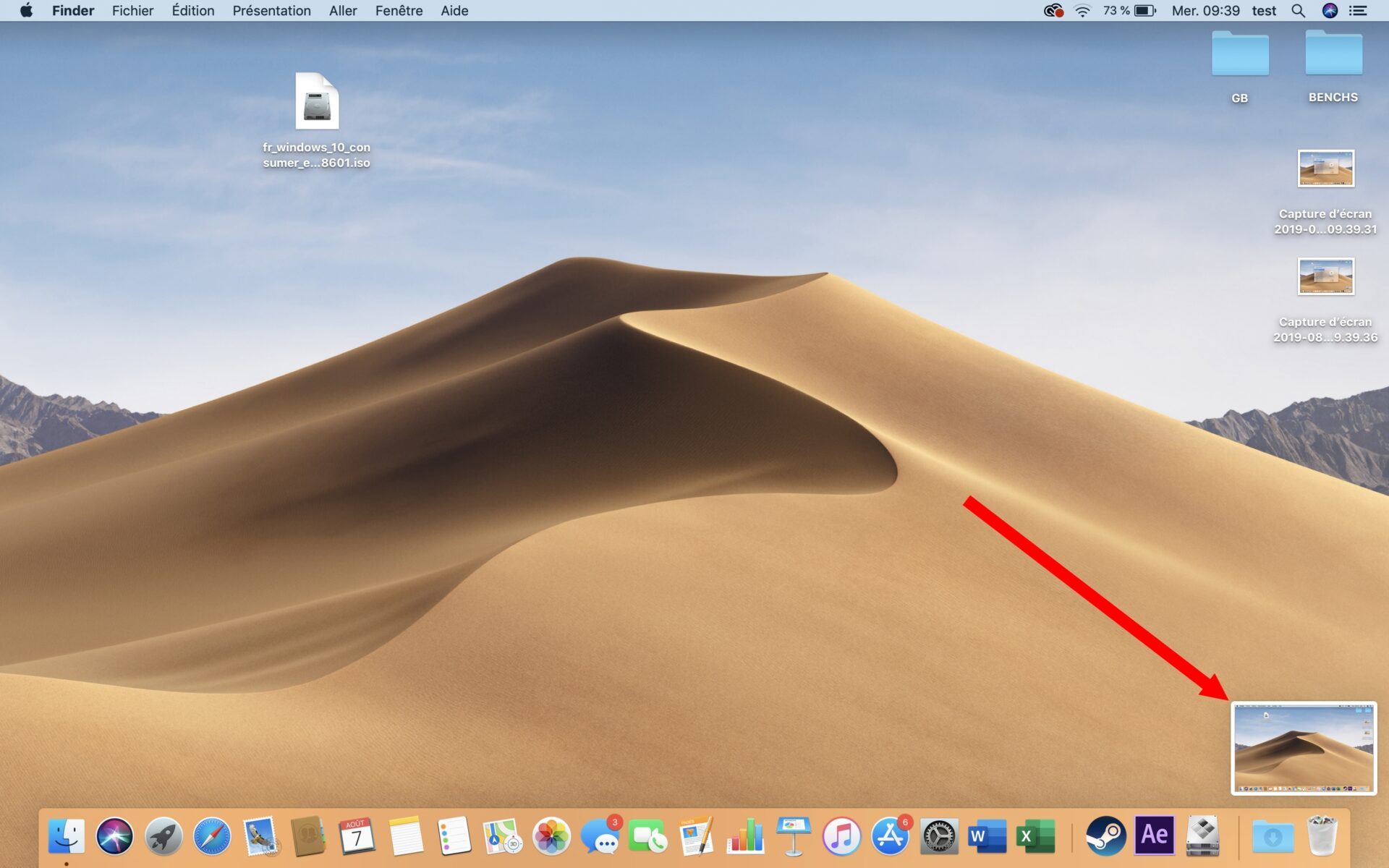Open the Aller menu

click(x=343, y=11)
